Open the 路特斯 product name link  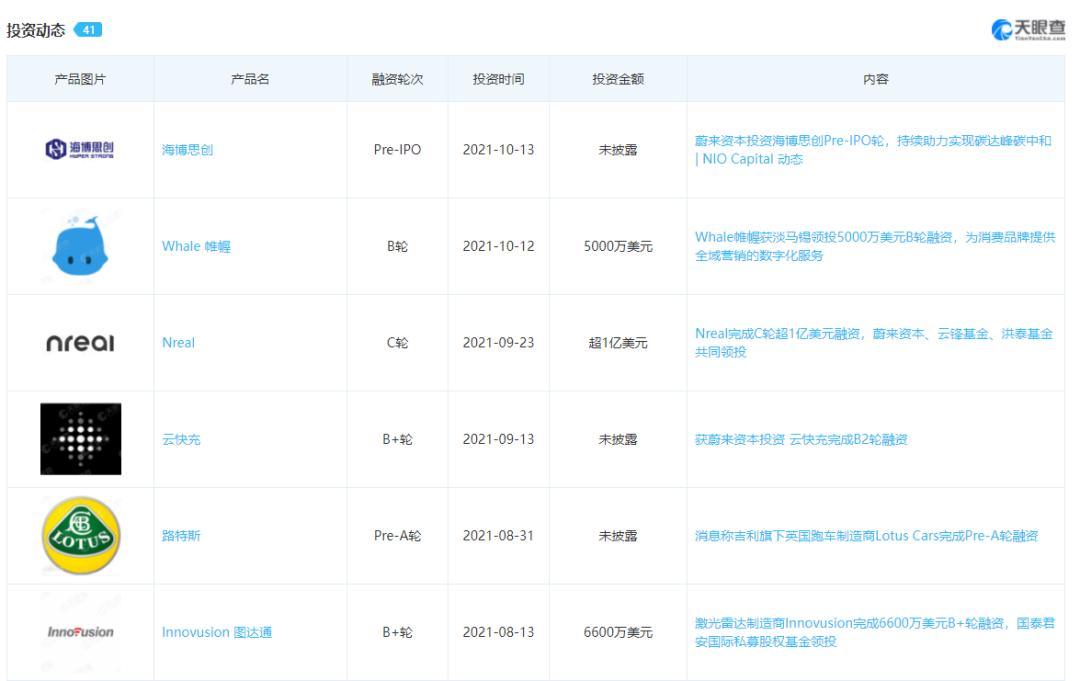point(181,536)
